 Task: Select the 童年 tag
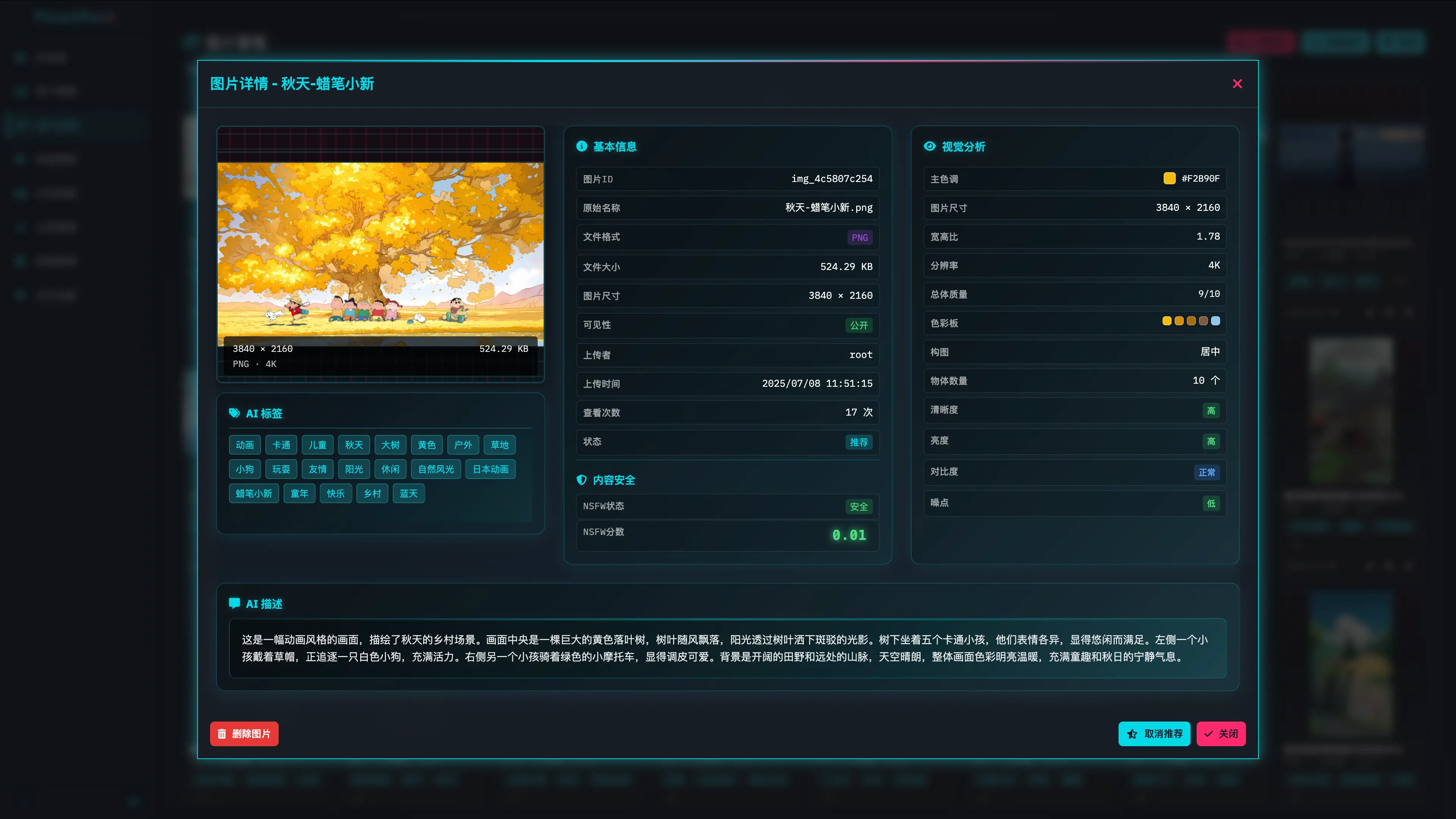[300, 493]
